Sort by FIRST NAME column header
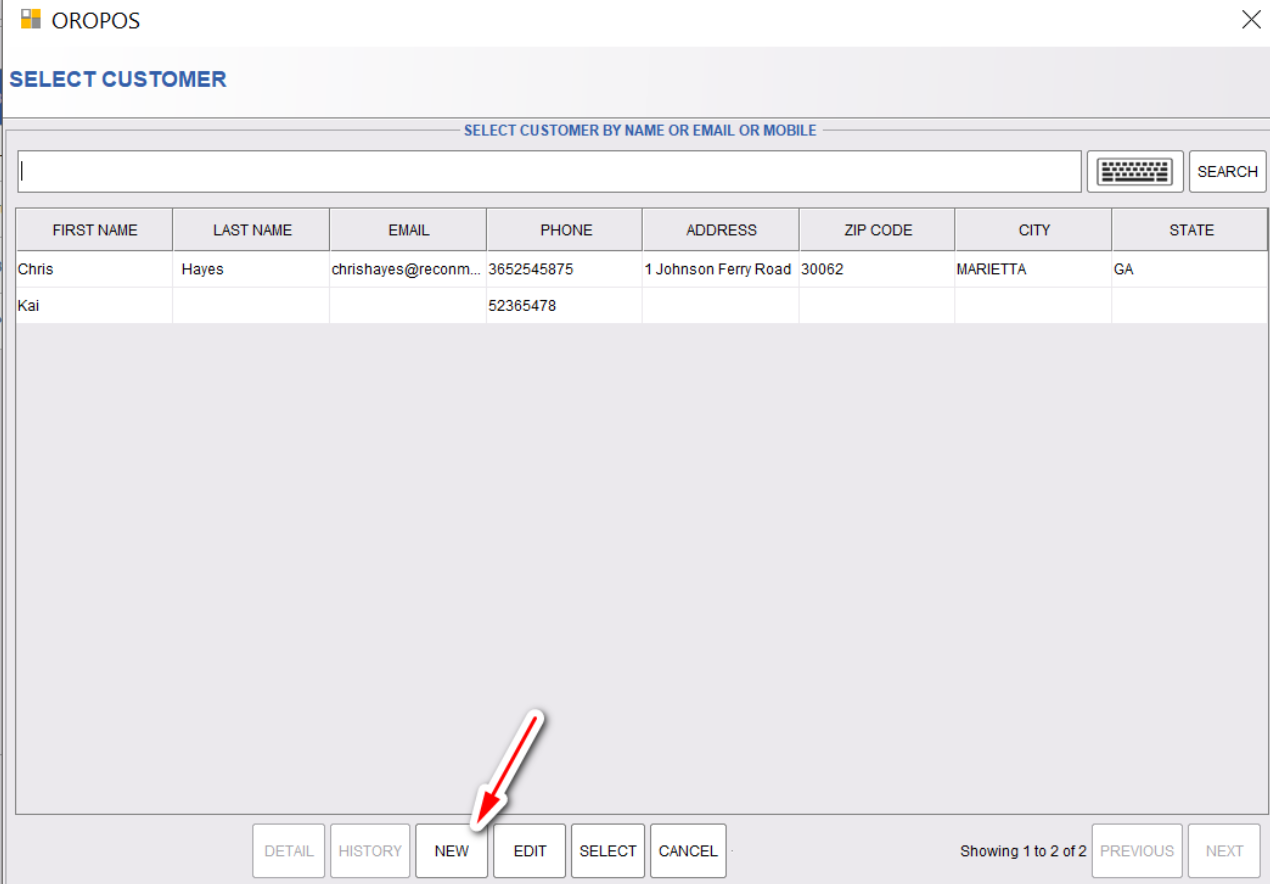Image resolution: width=1270 pixels, height=884 pixels. click(95, 230)
